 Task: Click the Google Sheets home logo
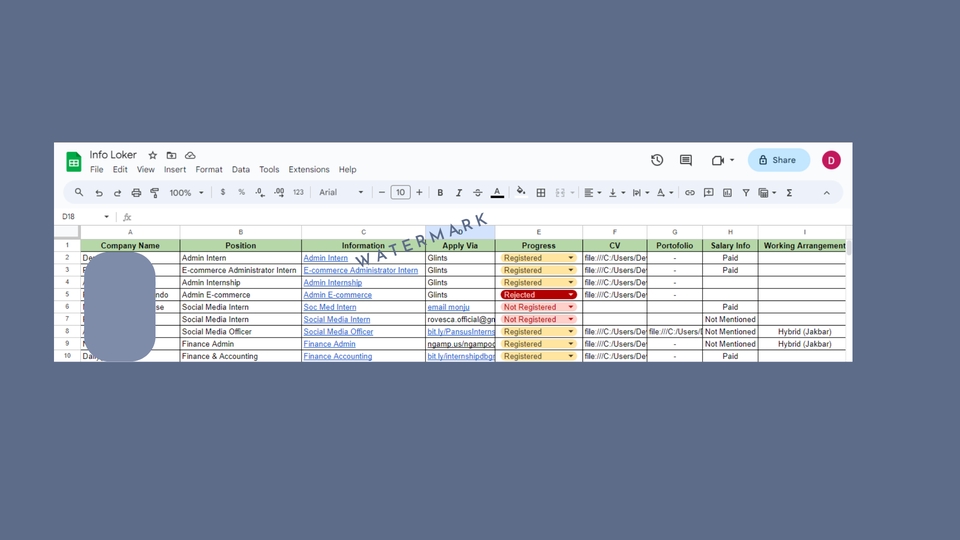click(x=73, y=162)
